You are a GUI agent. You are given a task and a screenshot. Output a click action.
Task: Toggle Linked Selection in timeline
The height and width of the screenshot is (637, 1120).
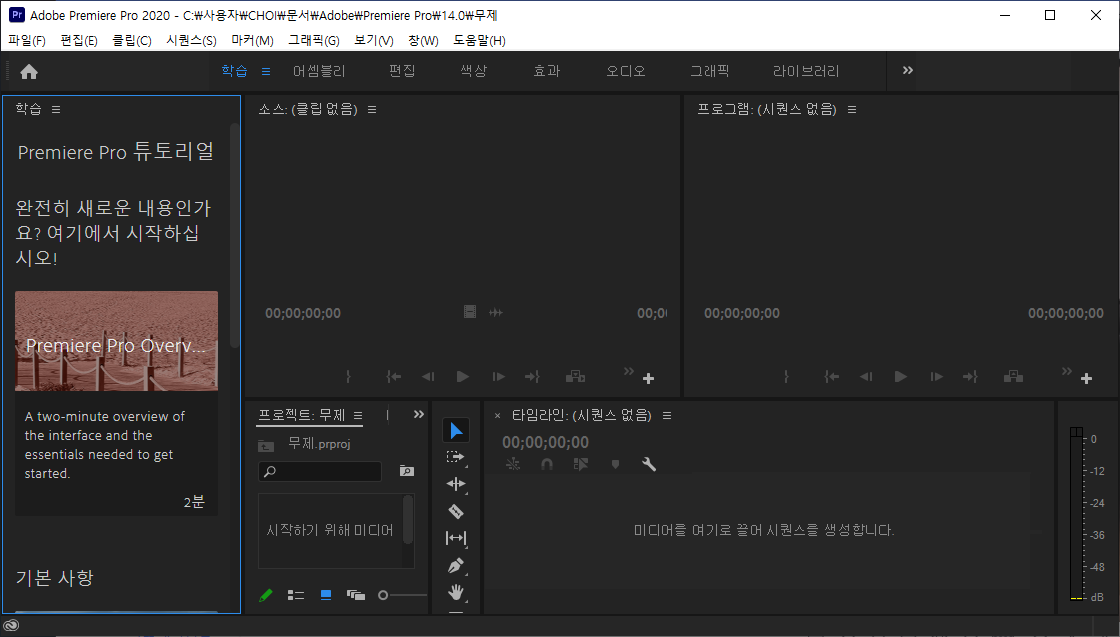[x=581, y=464]
